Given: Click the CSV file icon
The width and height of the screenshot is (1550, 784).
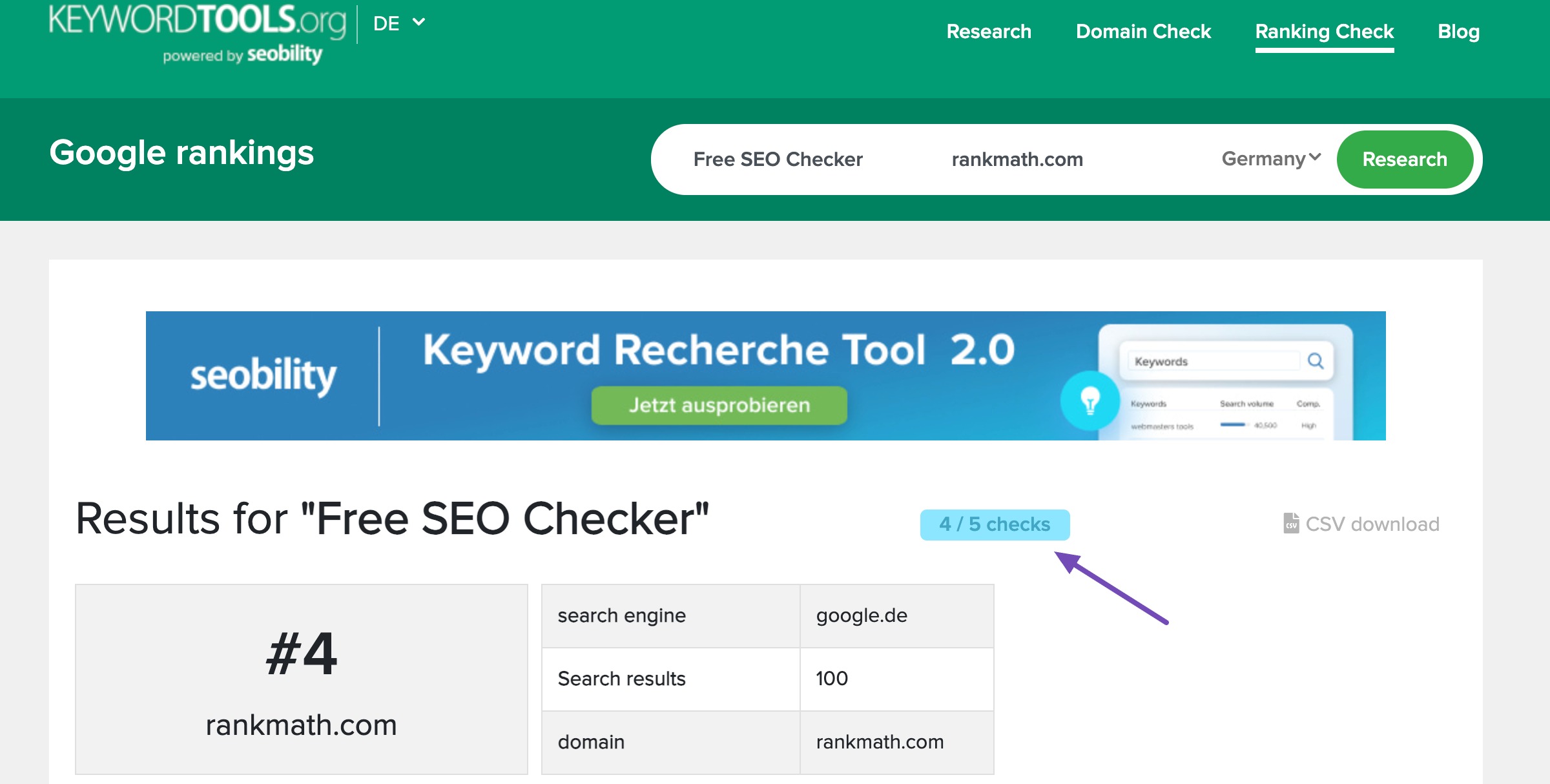Looking at the screenshot, I should 1290,523.
